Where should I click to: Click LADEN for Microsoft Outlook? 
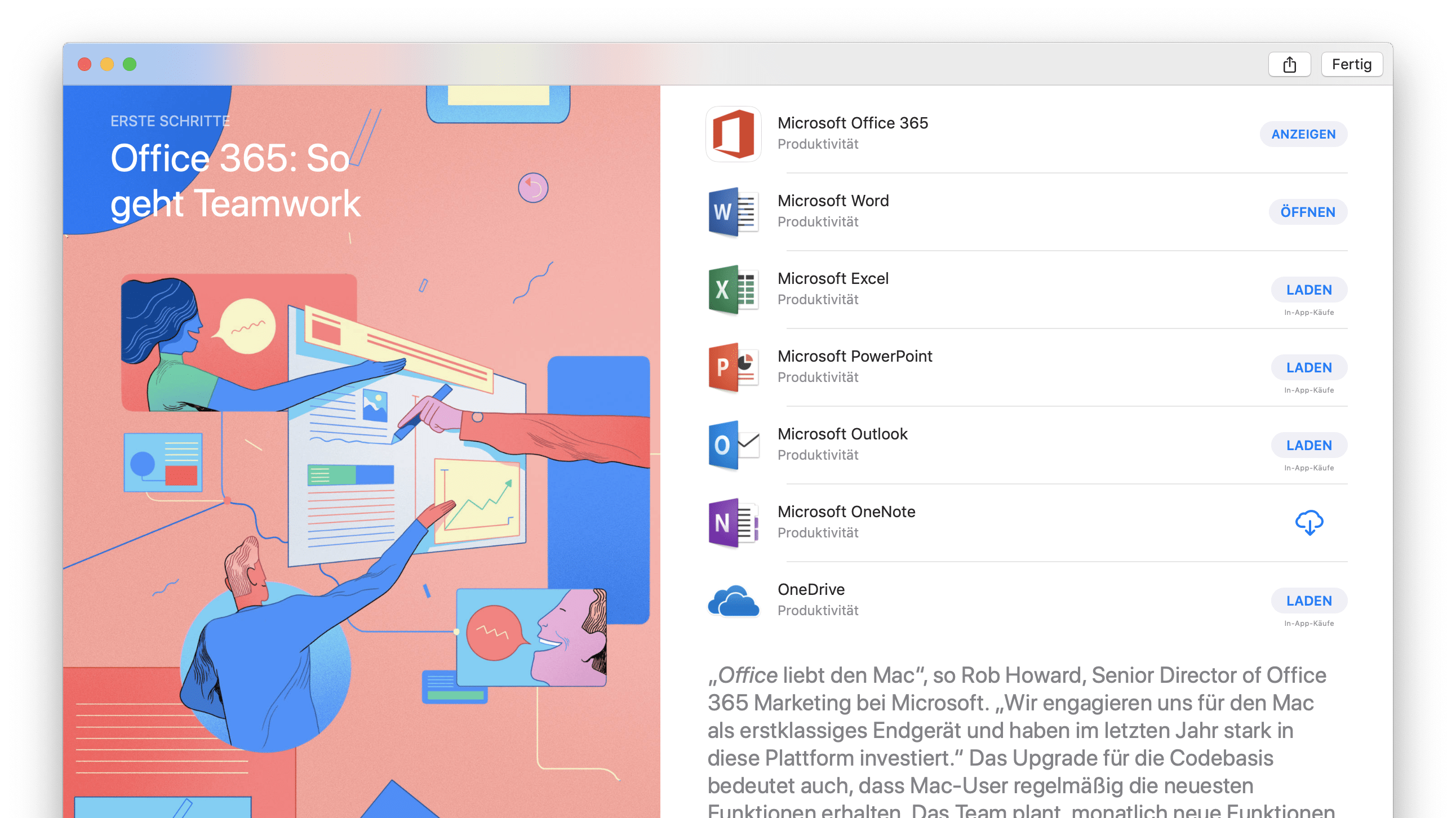(1308, 445)
